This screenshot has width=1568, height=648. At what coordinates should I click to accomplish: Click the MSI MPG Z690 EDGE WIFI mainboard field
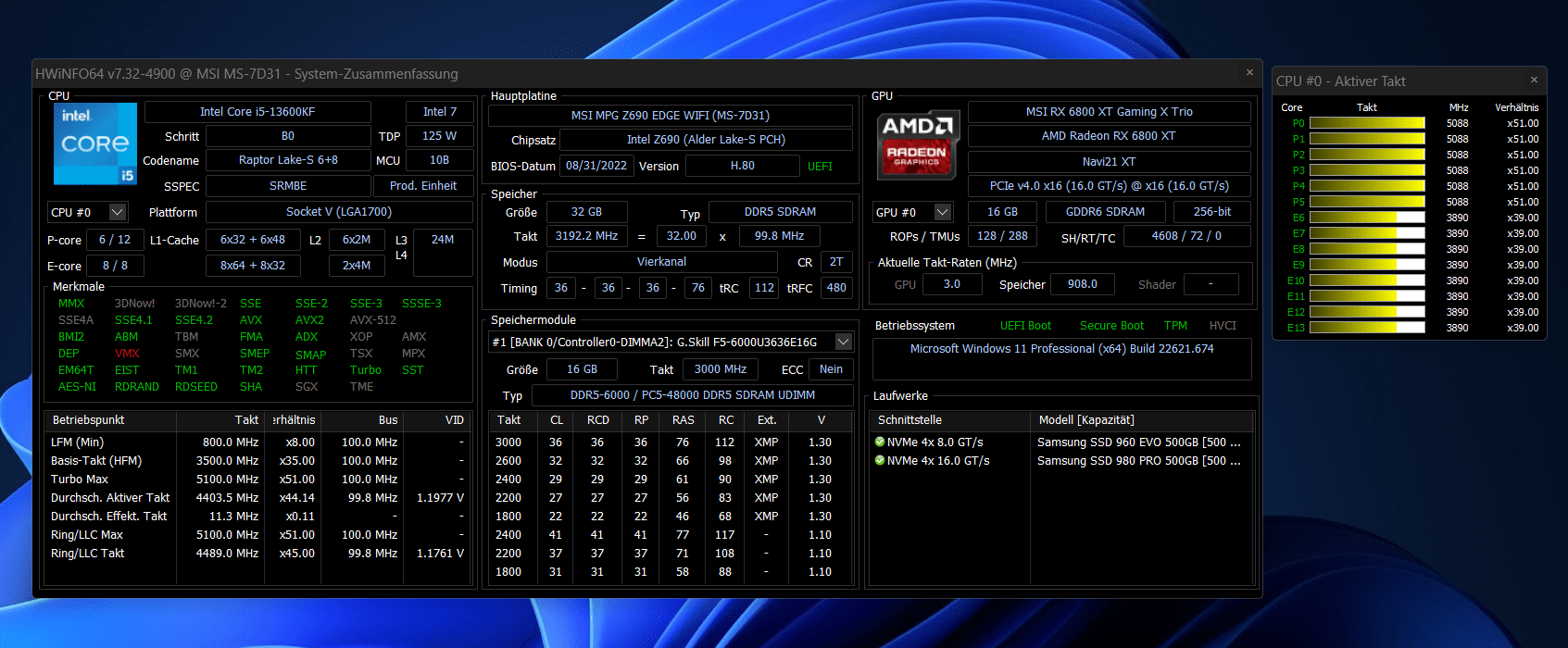[x=671, y=116]
